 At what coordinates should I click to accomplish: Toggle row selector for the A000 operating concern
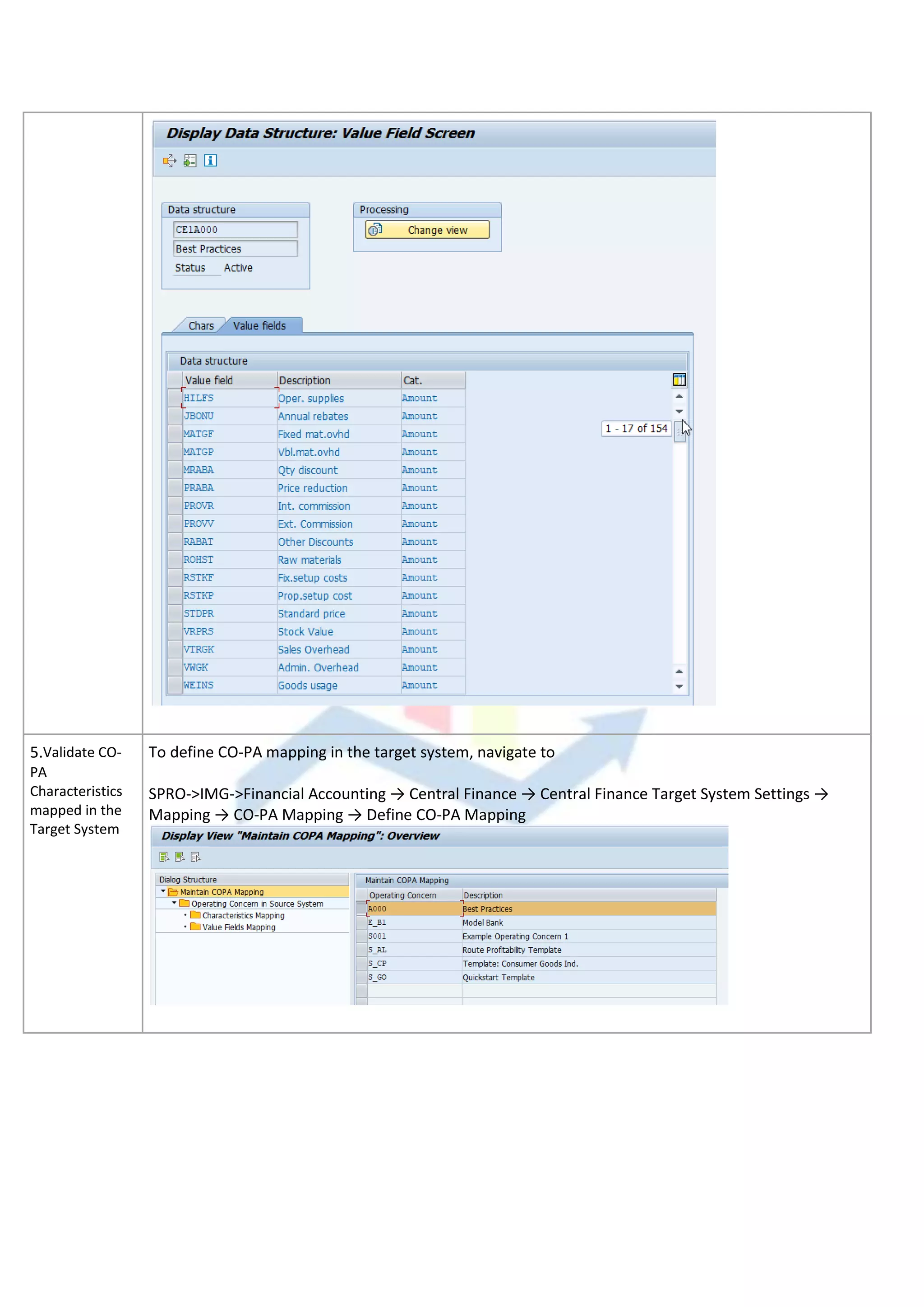(361, 910)
